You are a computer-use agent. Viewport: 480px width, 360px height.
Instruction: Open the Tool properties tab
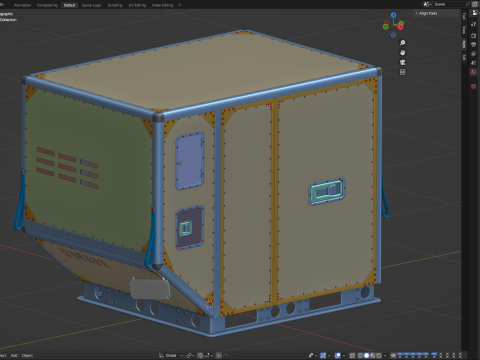click(474, 24)
